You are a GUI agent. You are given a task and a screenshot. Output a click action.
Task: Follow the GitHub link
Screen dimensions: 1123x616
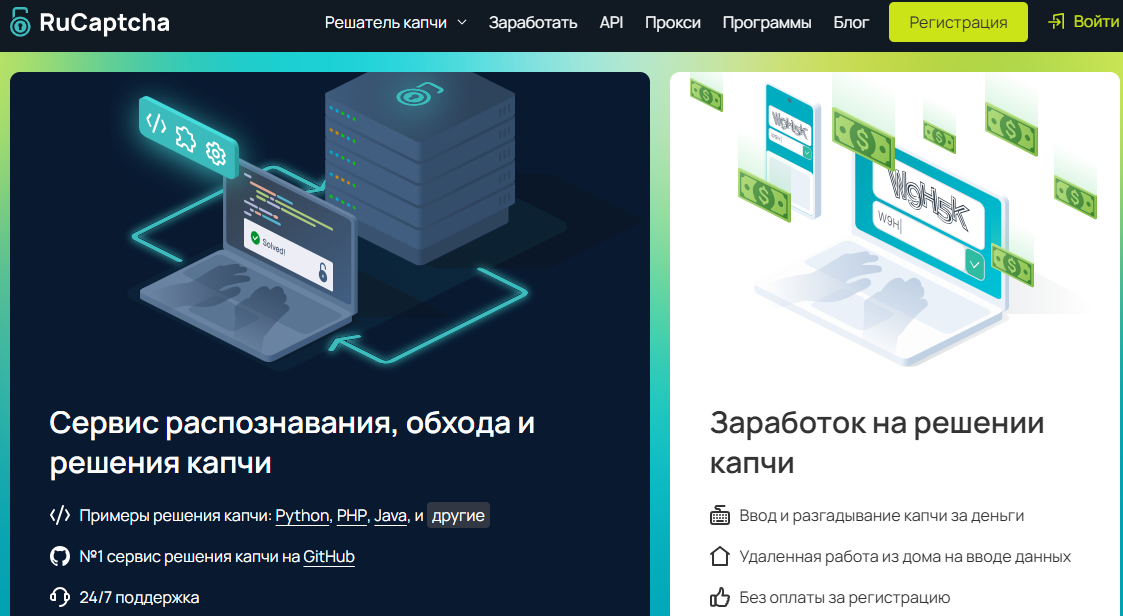click(329, 557)
